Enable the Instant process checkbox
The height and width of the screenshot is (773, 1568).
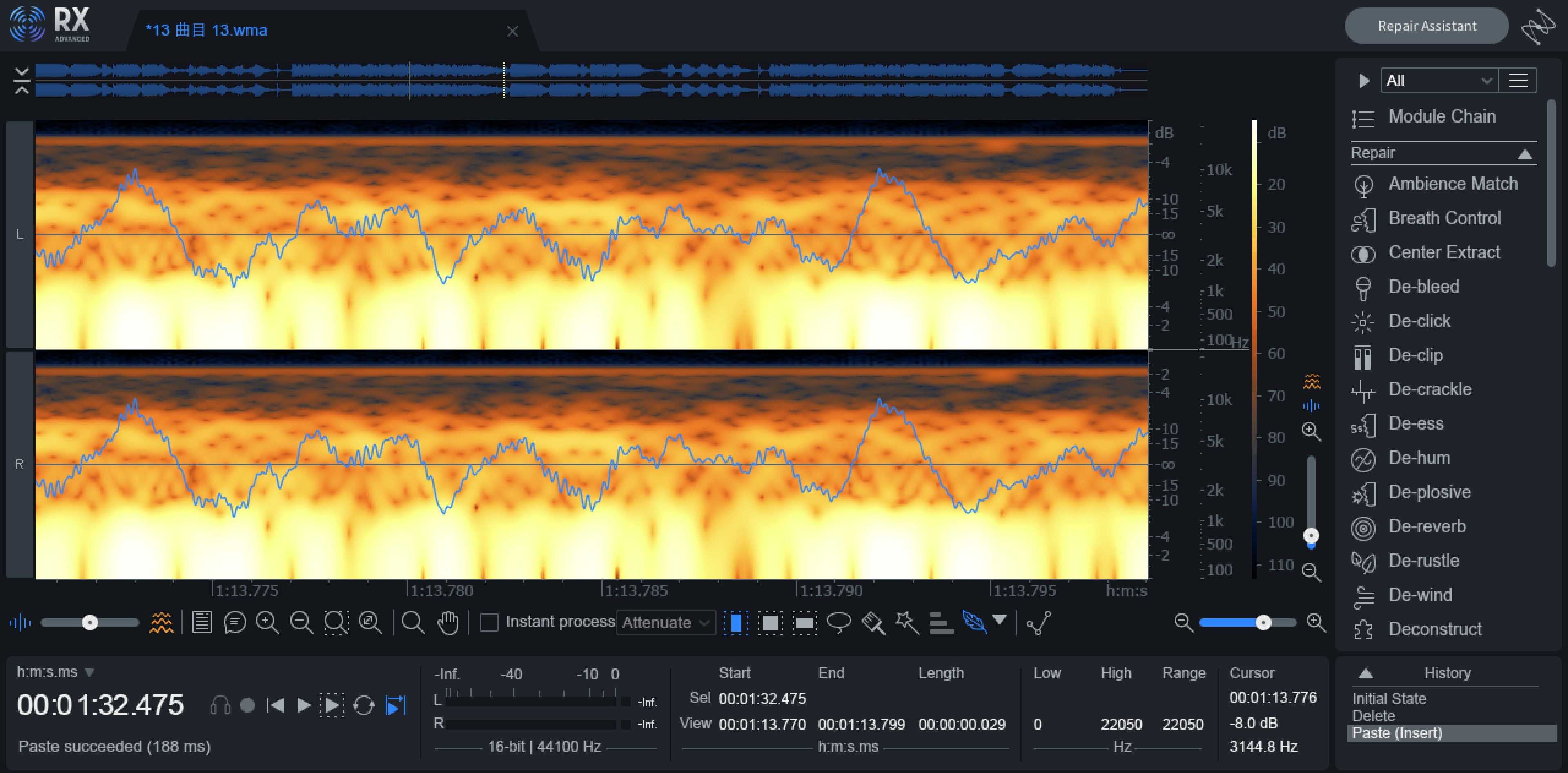[x=489, y=622]
